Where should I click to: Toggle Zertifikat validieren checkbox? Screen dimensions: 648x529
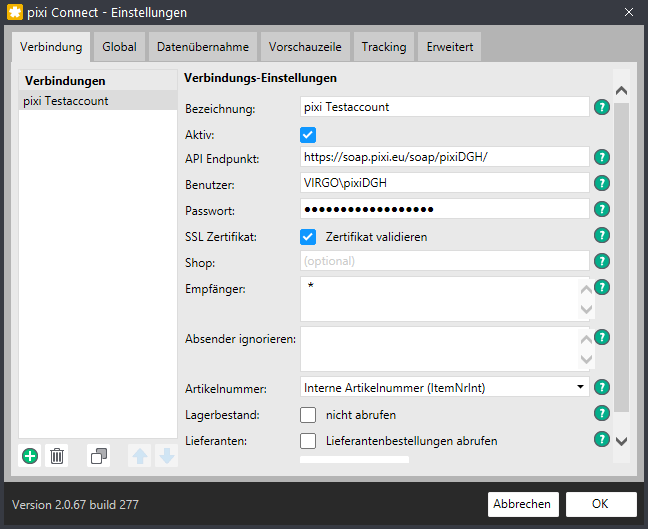pyautogui.click(x=308, y=237)
